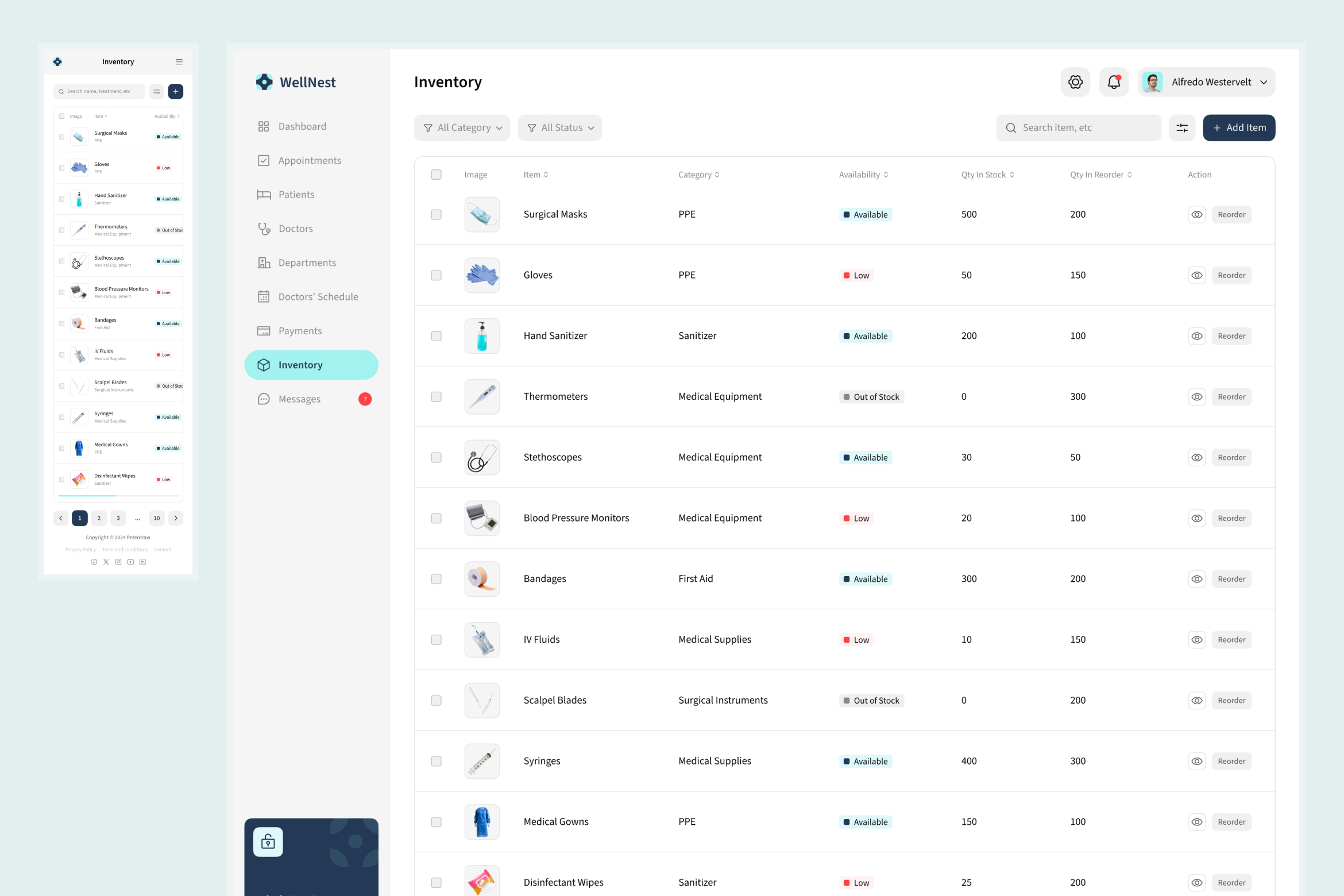Click the eye view icon for Stethoscopes

pyautogui.click(x=1197, y=457)
